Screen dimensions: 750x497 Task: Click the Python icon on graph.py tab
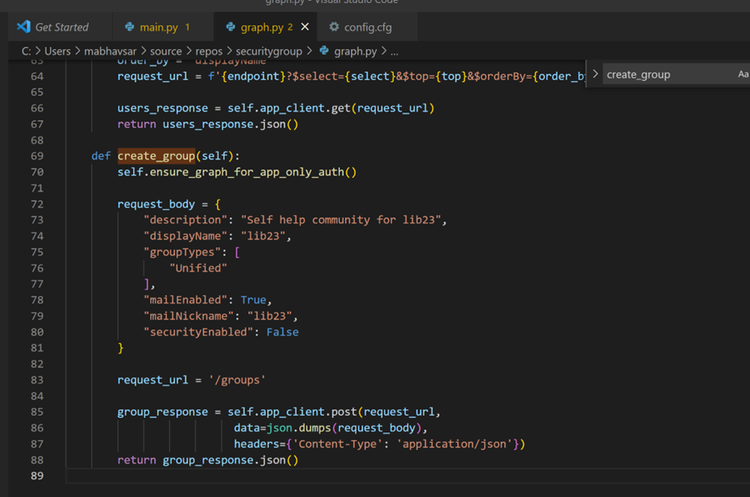pos(231,27)
